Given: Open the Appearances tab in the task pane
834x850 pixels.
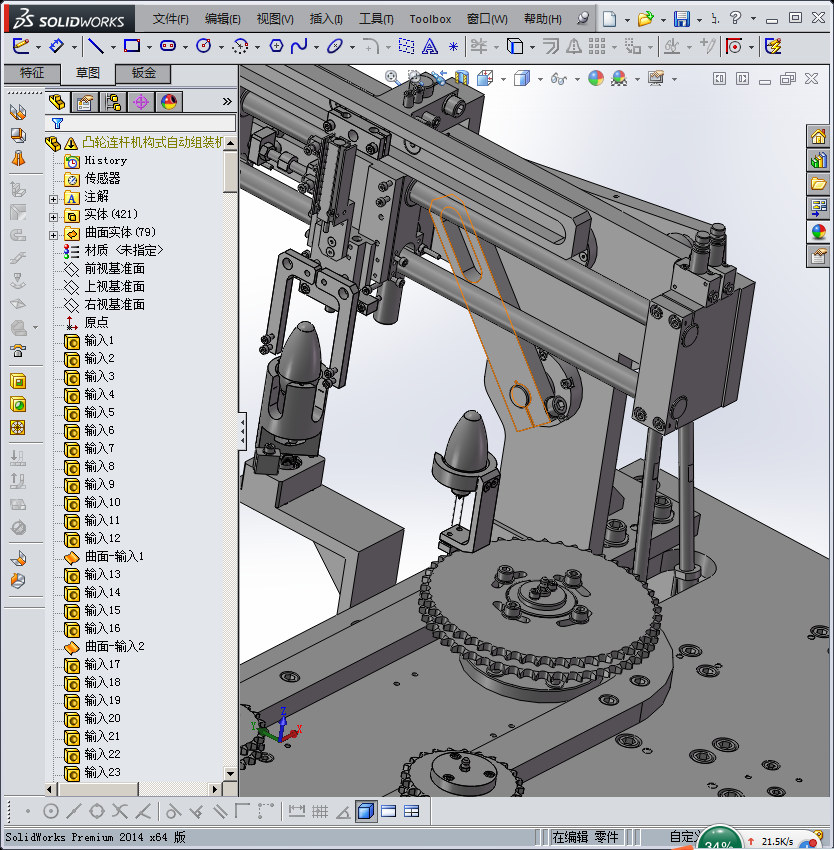Looking at the screenshot, I should (819, 232).
